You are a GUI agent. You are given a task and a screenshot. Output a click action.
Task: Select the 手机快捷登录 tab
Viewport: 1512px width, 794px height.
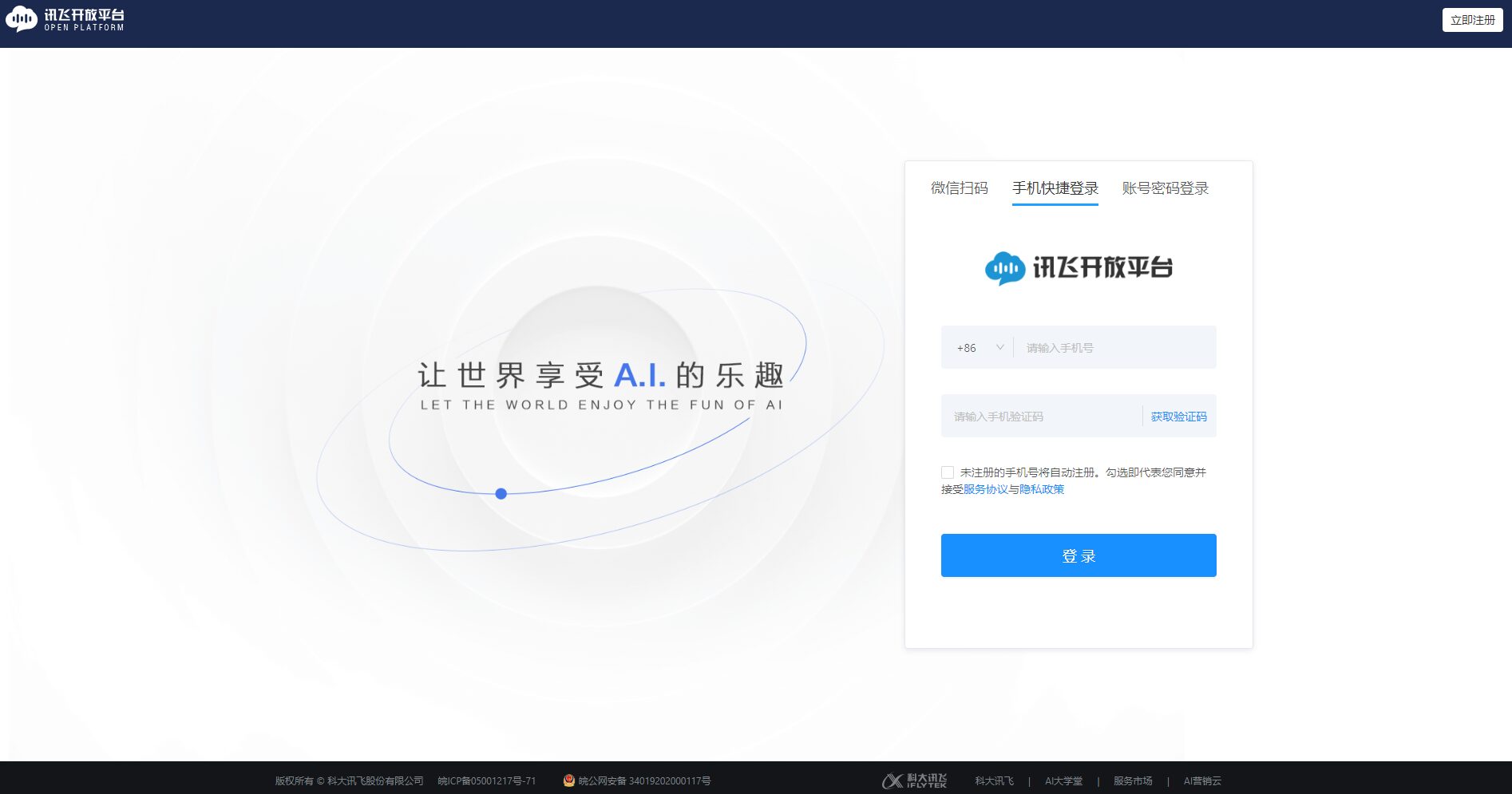(1055, 188)
